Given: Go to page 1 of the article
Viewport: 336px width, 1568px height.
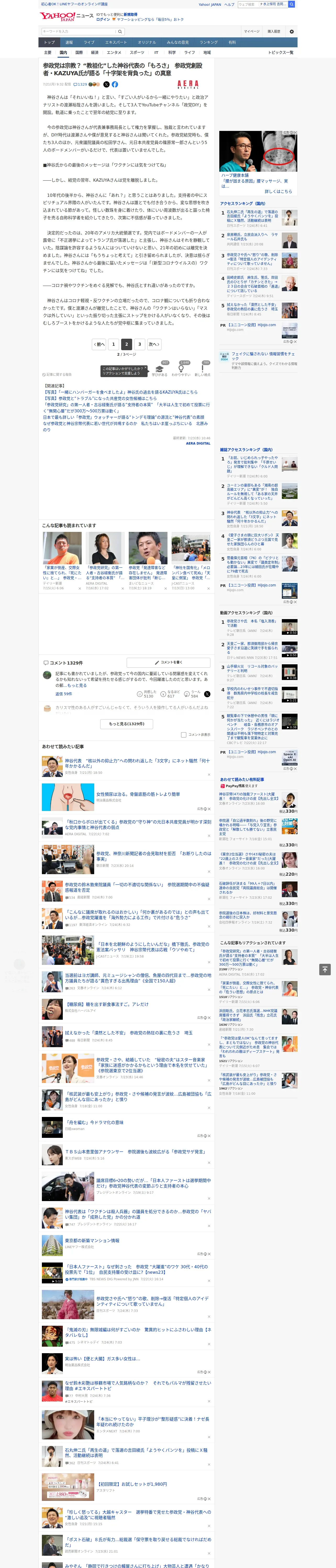Looking at the screenshot, I should (x=113, y=344).
